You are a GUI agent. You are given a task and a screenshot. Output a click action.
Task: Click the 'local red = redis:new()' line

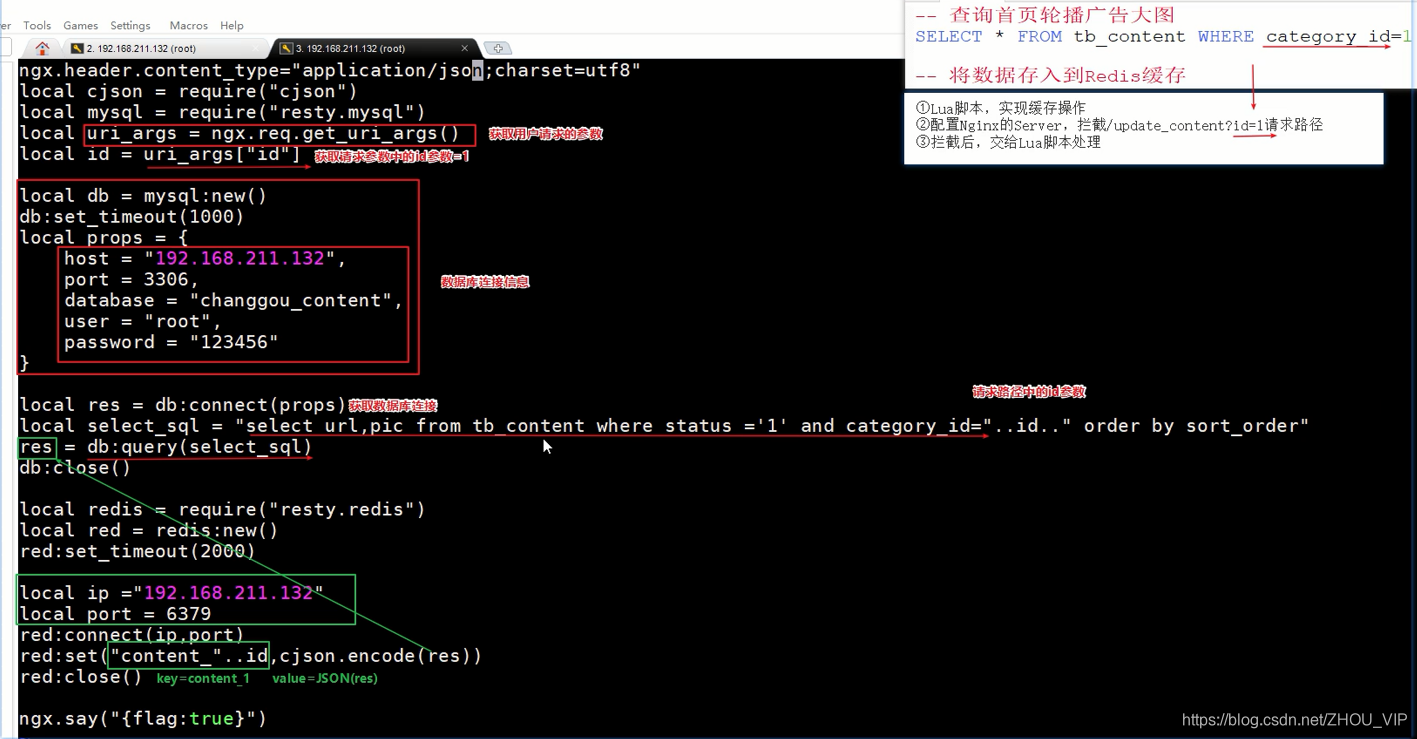pos(149,531)
